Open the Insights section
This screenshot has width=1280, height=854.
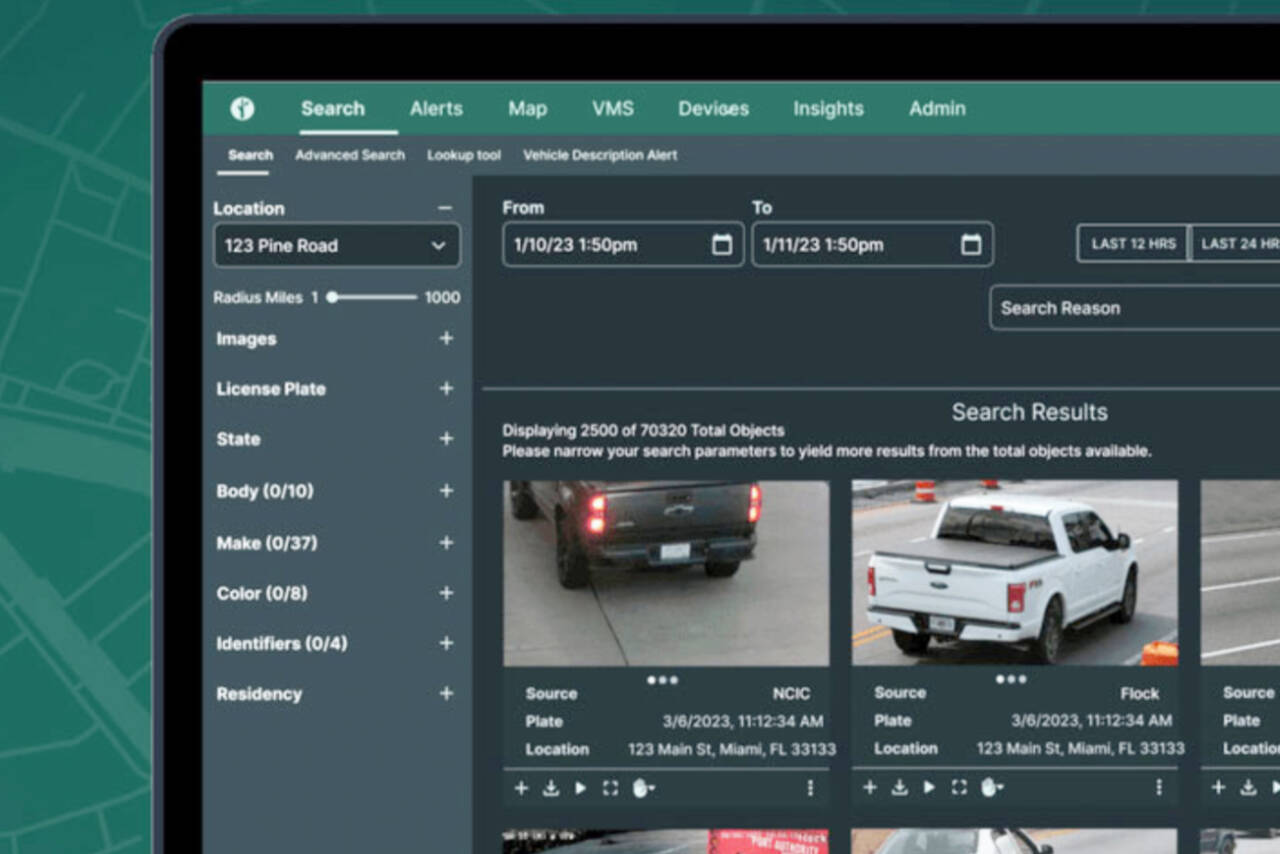827,109
